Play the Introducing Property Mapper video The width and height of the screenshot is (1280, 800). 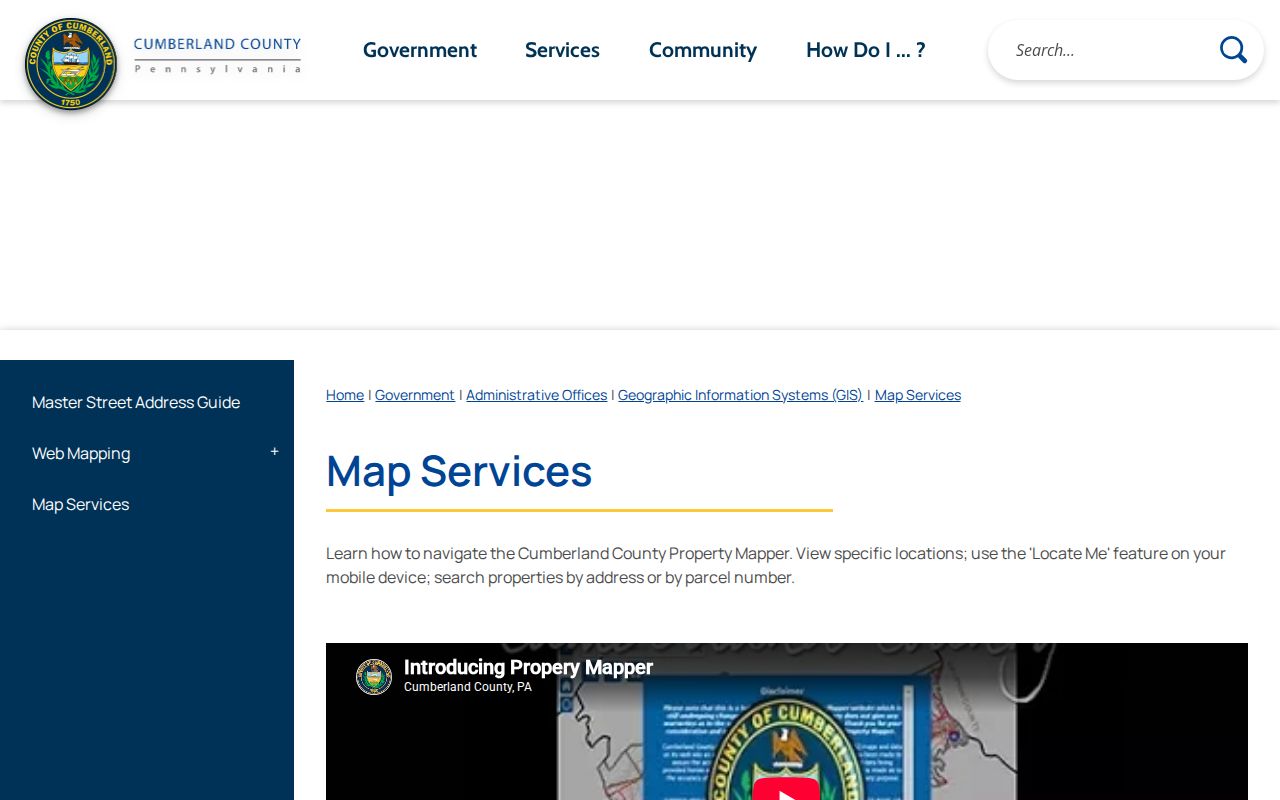786,790
